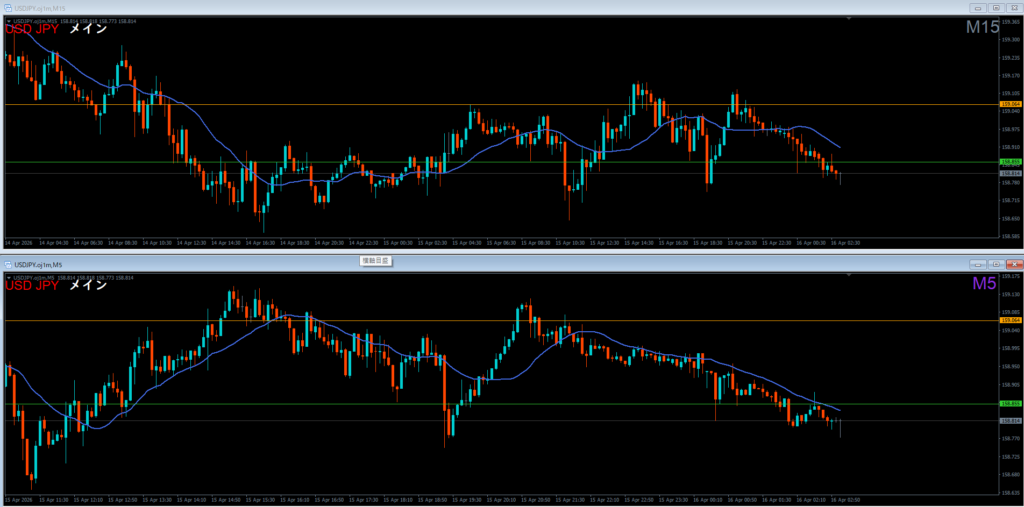
Task: Click the 16 Apr 02:30 time label in M15 chart
Action: point(845,242)
